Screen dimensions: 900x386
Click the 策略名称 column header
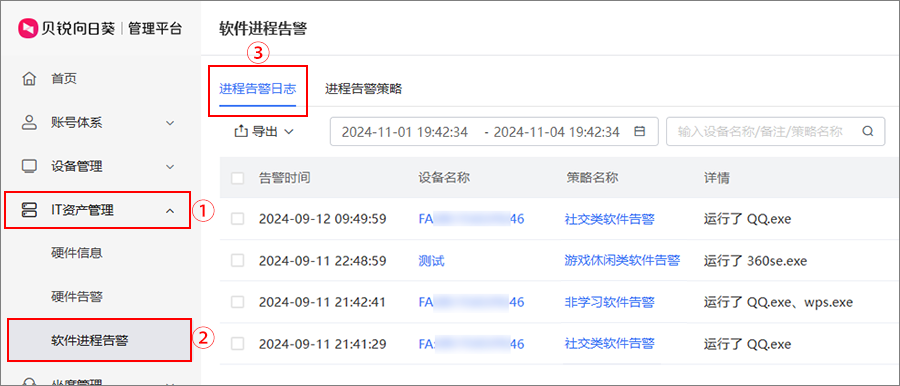point(591,178)
